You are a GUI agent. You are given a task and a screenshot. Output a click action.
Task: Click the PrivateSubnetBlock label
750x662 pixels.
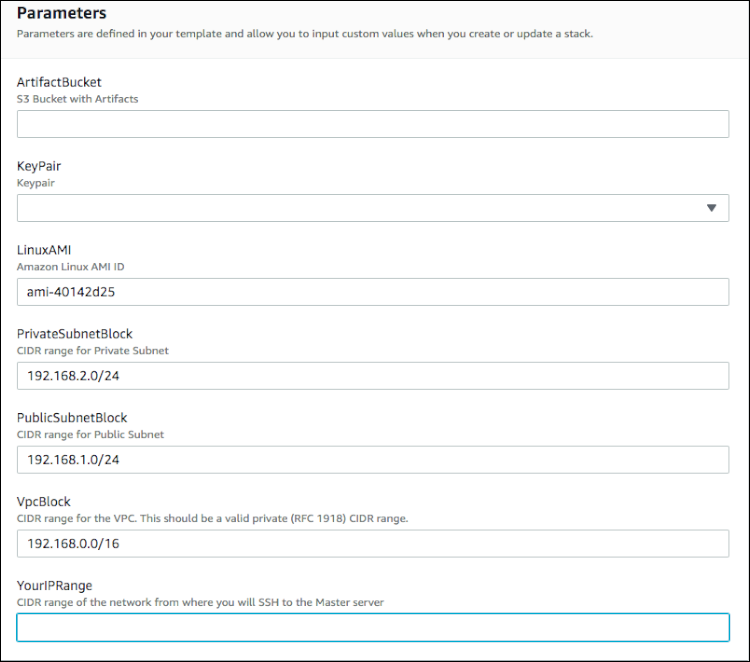(x=75, y=334)
